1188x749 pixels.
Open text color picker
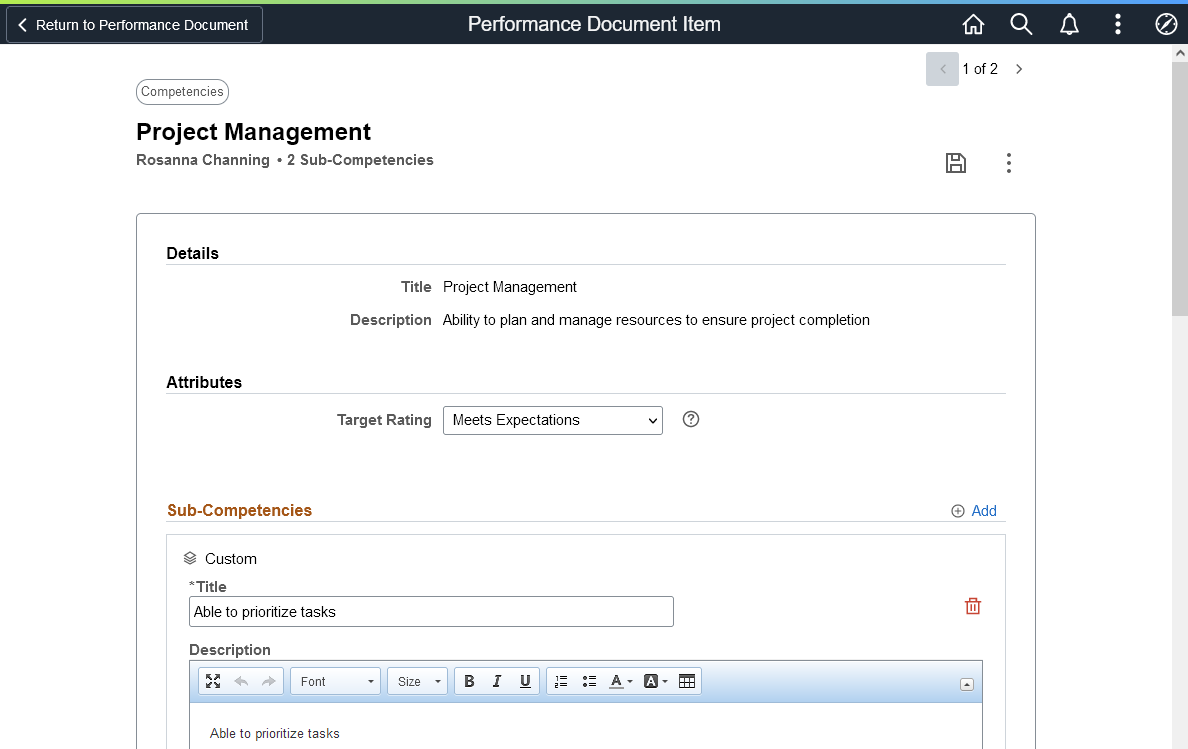621,681
